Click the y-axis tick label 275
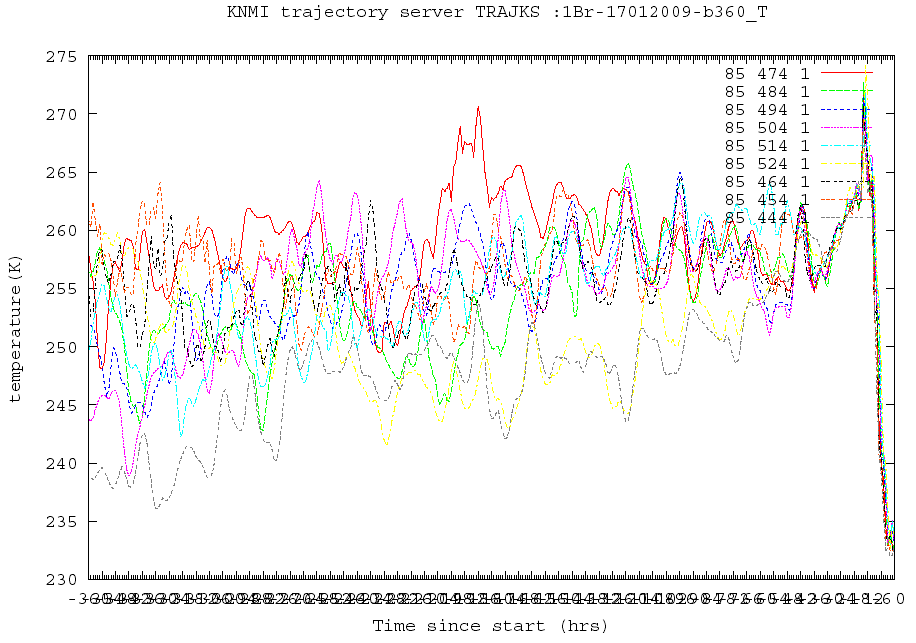The width and height of the screenshot is (916, 643). click(61, 57)
